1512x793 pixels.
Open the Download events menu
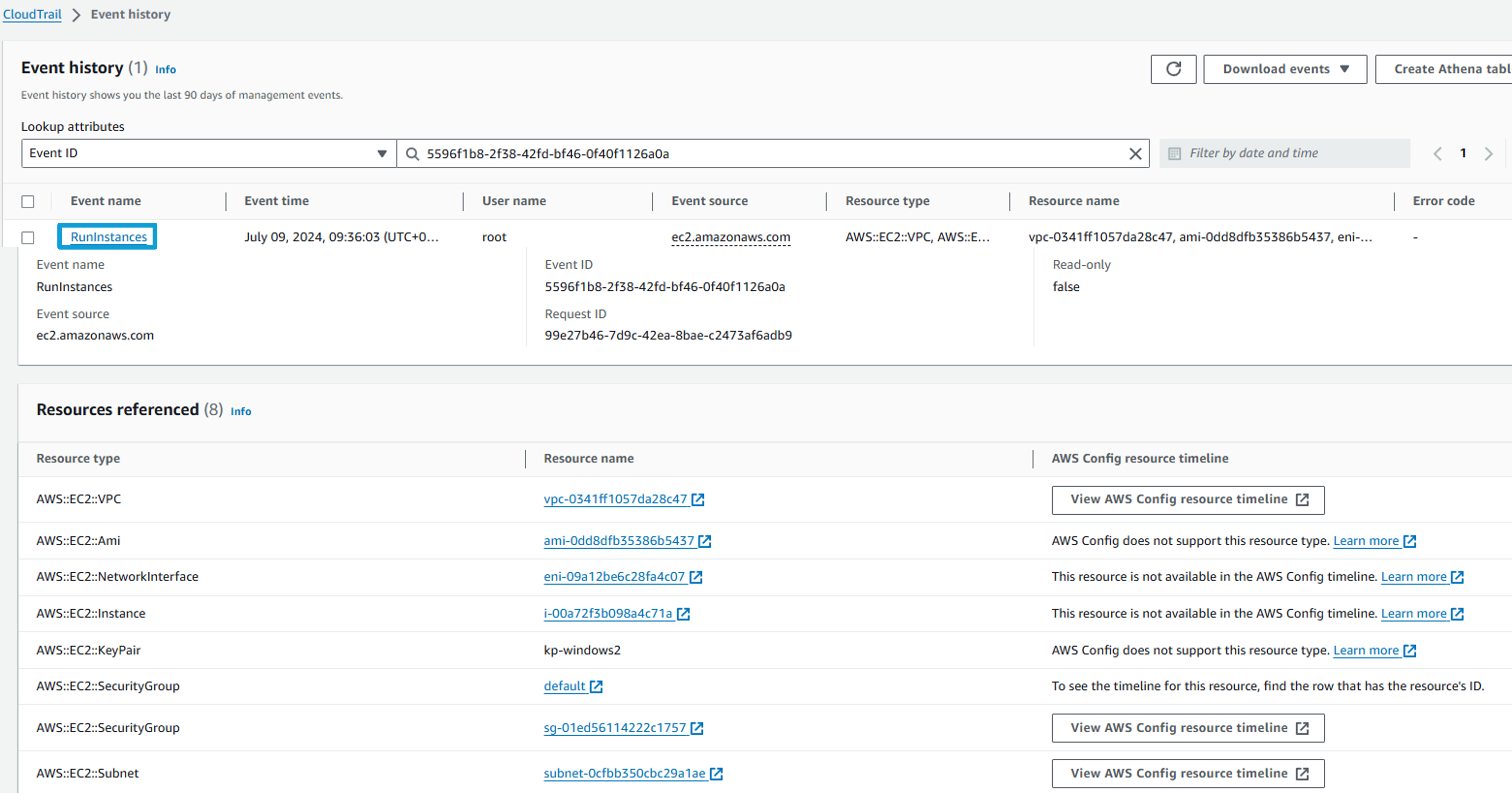[x=1285, y=69]
